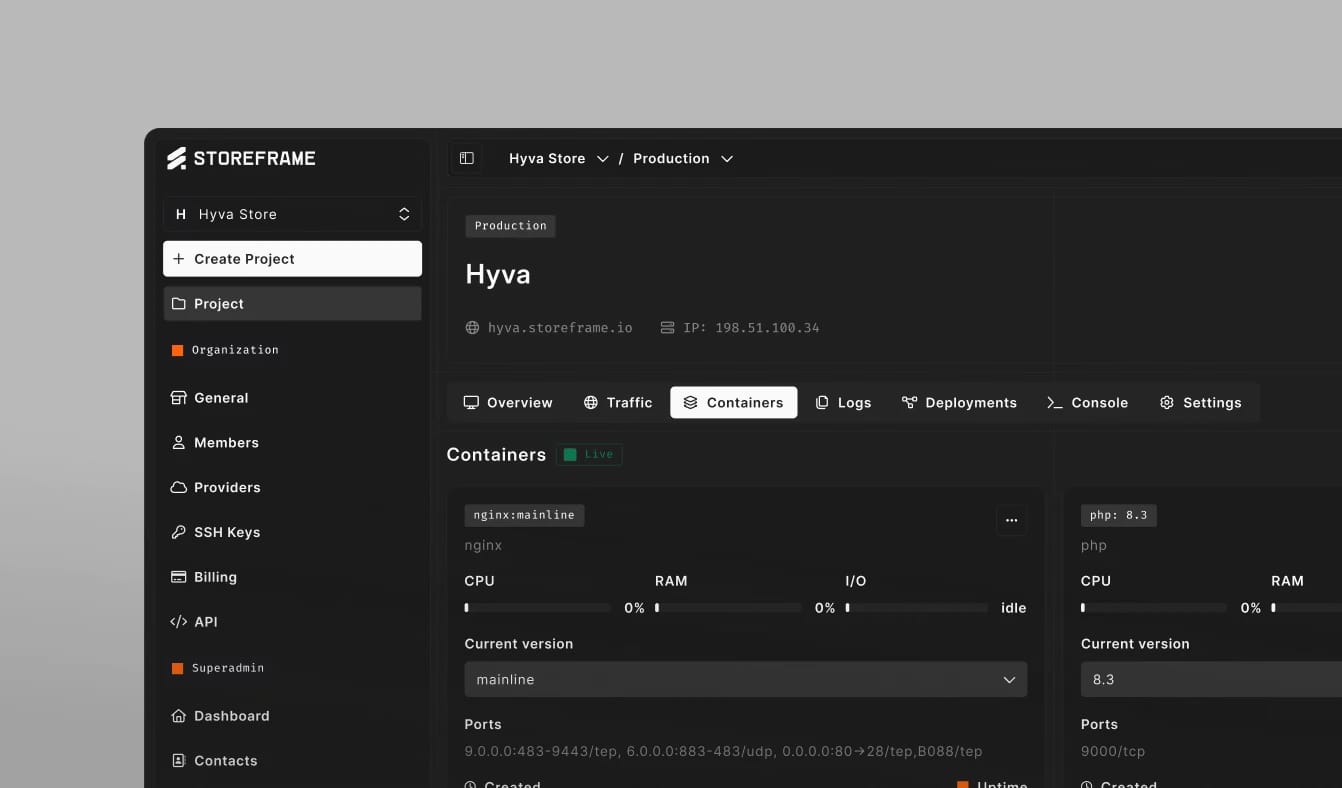Click the API code brackets icon

(179, 622)
